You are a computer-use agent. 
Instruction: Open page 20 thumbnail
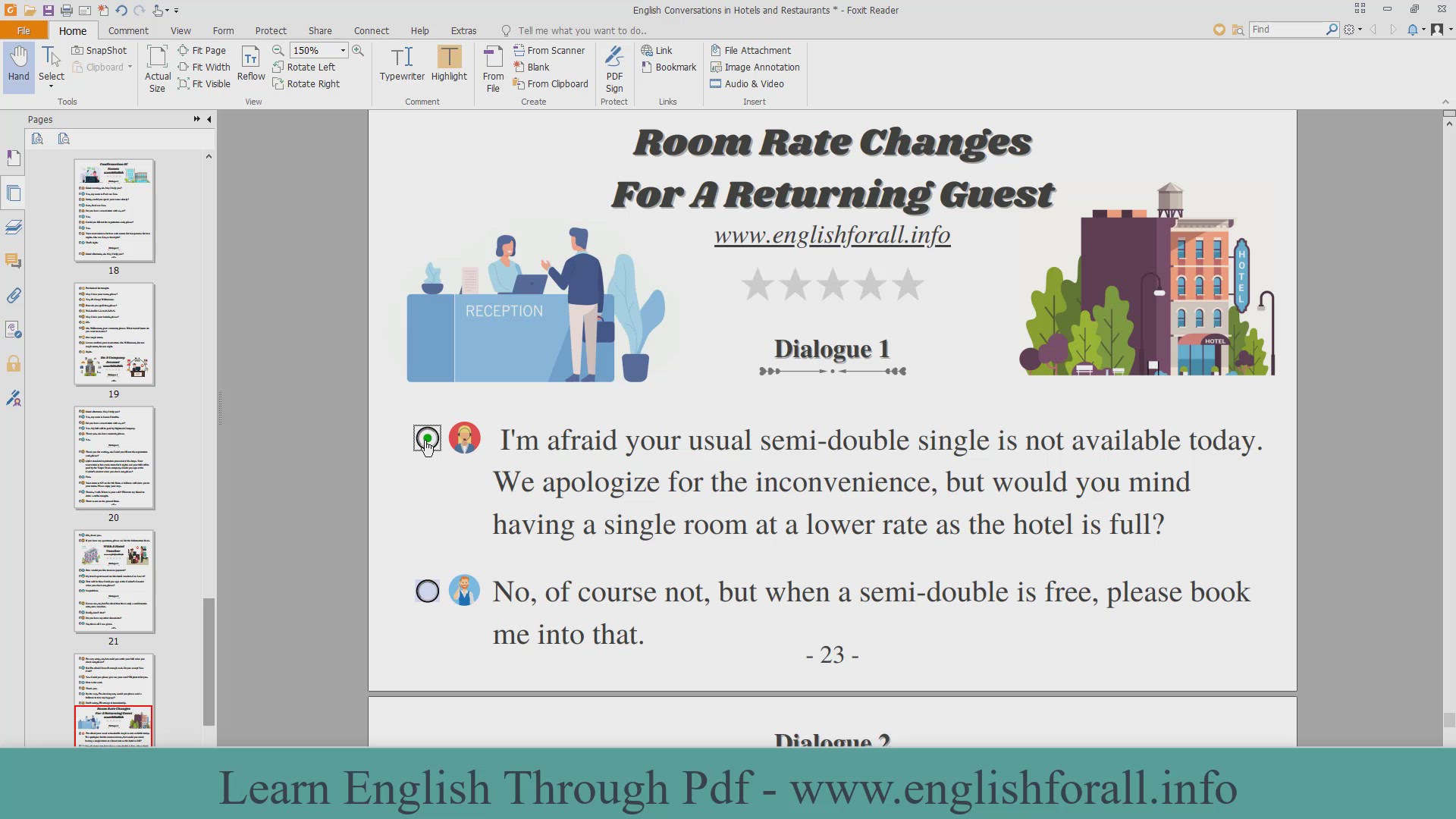tap(114, 458)
